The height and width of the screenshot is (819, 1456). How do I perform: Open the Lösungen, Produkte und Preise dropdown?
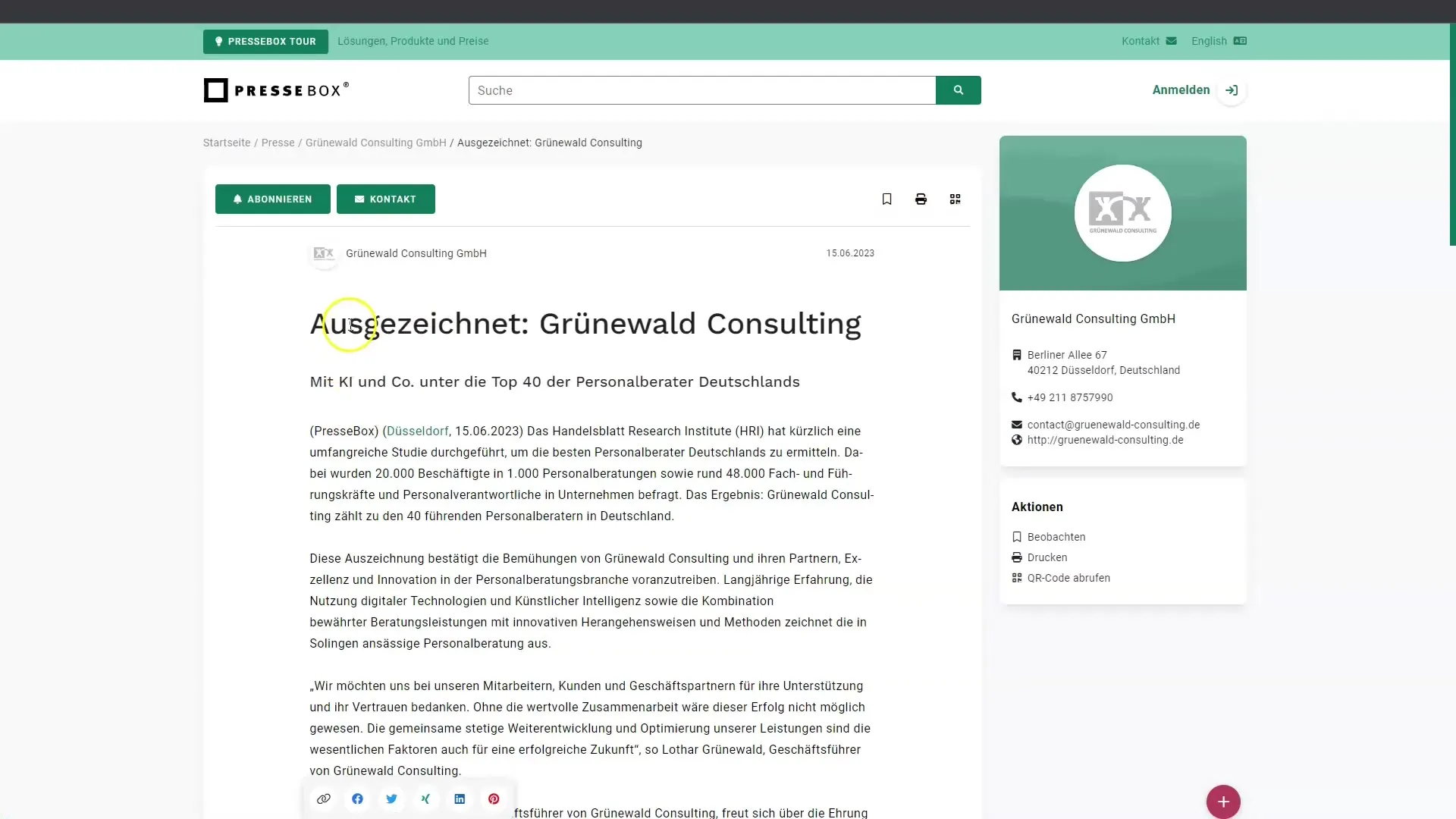pos(412,40)
